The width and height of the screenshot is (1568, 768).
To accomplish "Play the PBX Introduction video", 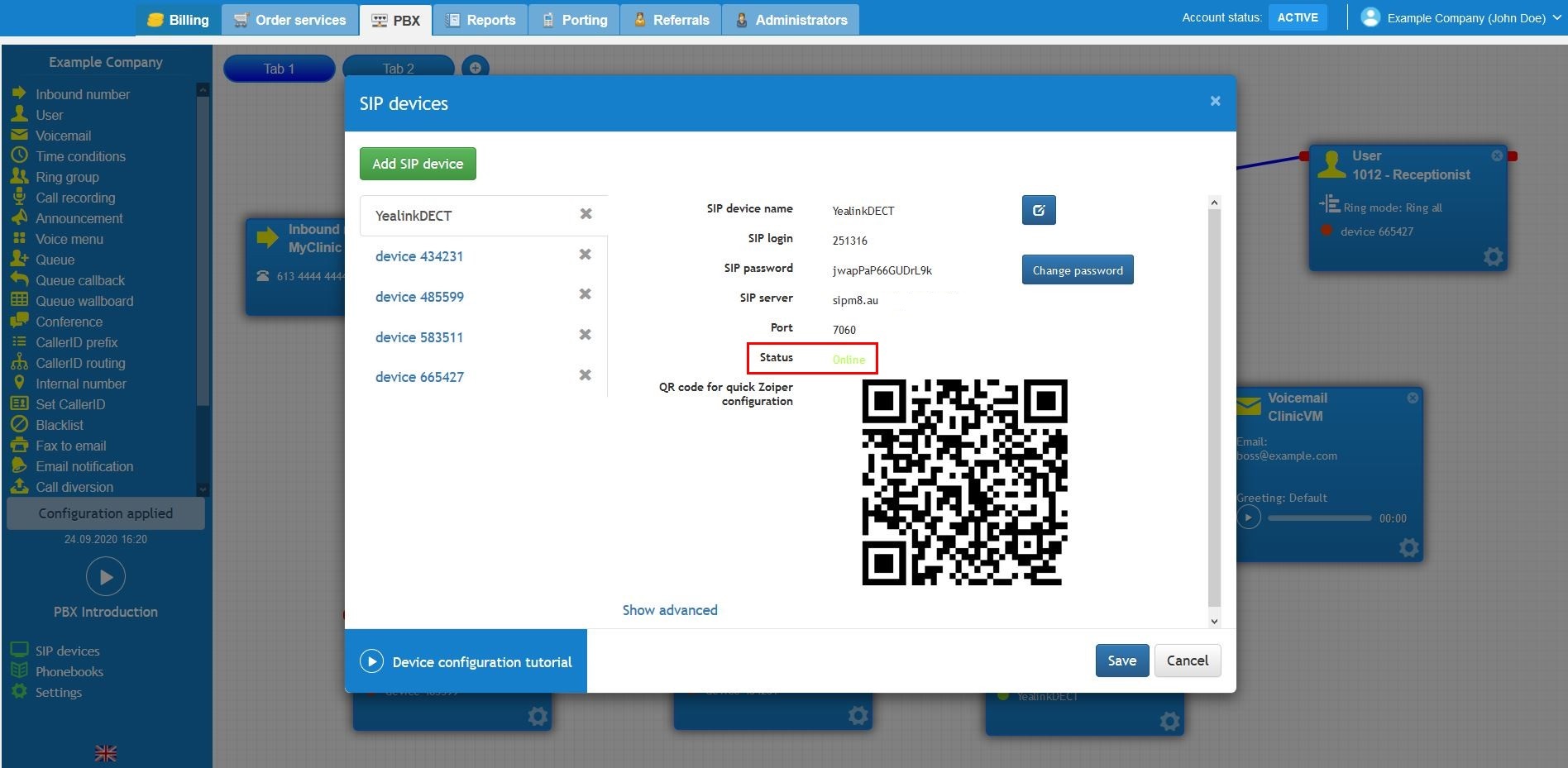I will [x=106, y=577].
